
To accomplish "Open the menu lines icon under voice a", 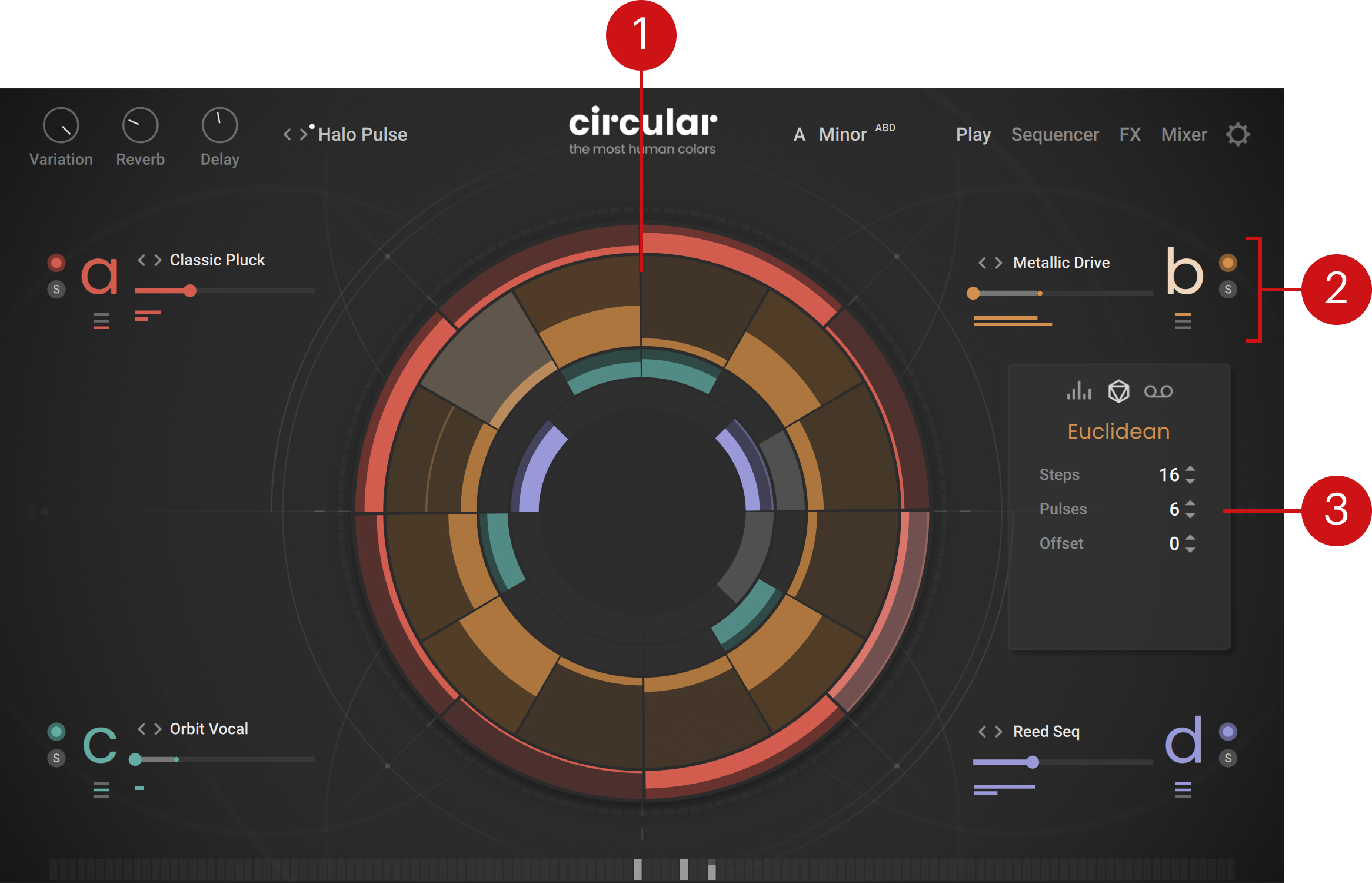I will point(100,321).
